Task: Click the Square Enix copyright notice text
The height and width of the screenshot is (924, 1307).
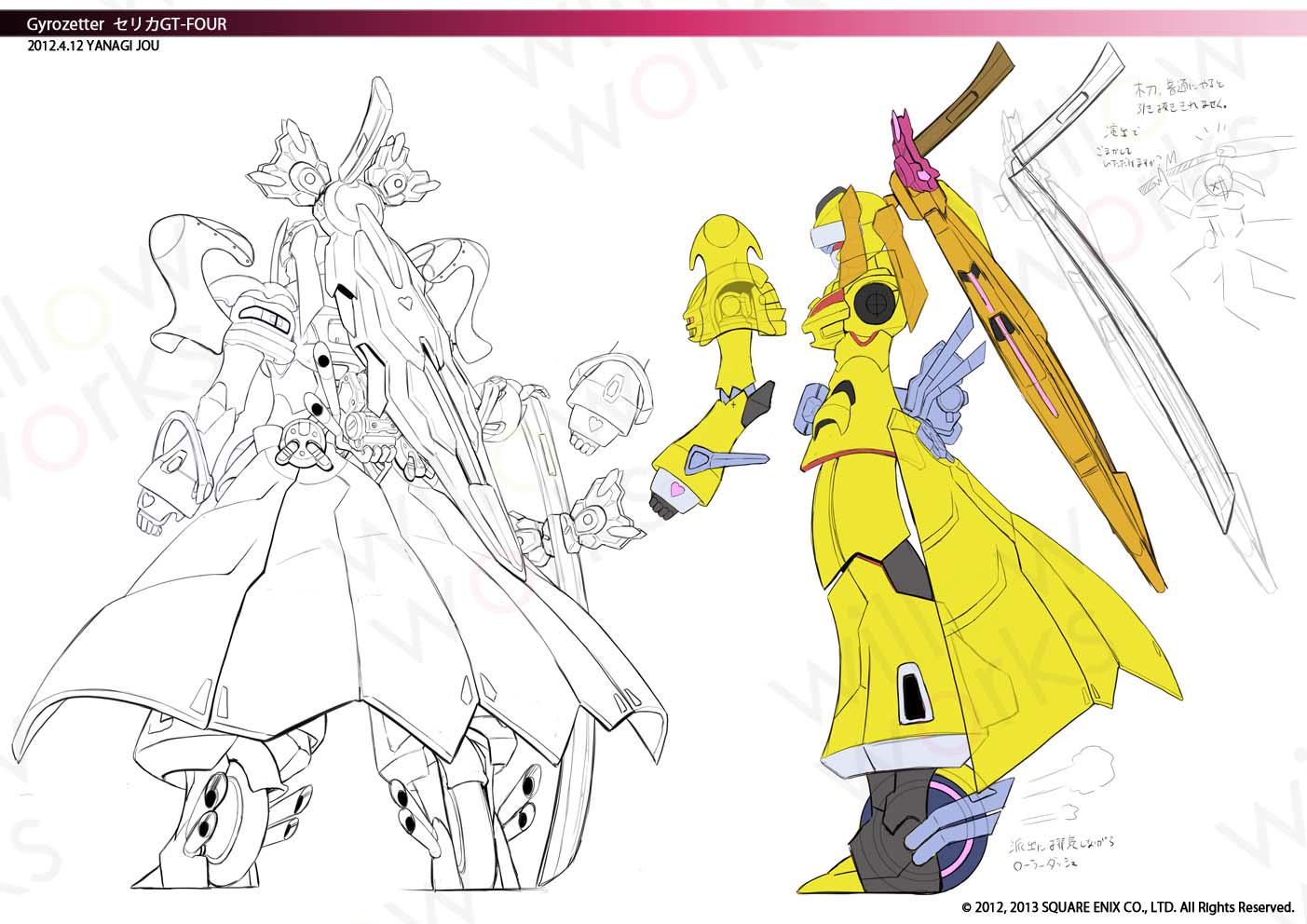Action: pyautogui.click(x=1128, y=906)
